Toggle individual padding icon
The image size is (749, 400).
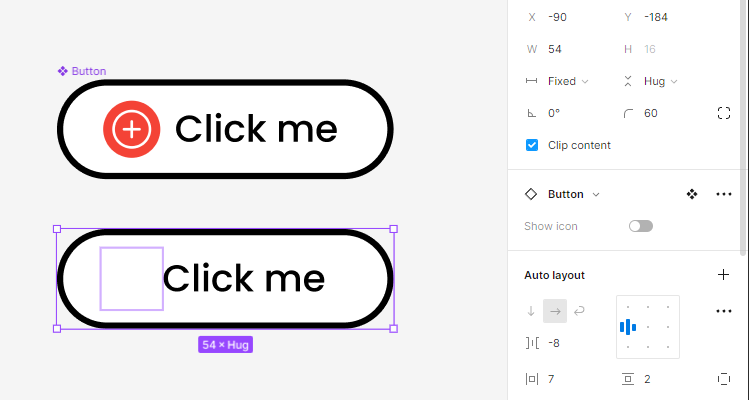point(724,379)
